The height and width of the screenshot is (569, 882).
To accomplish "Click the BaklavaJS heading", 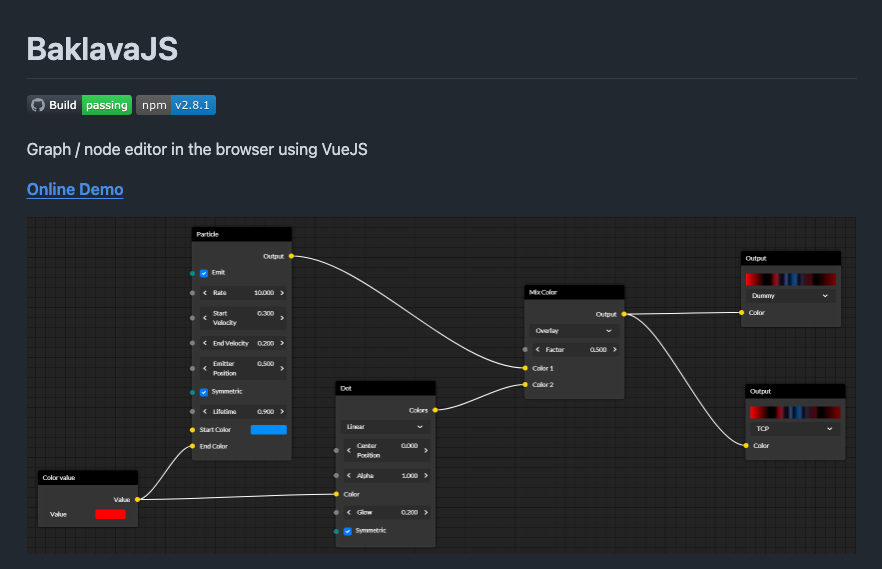I will coord(102,49).
